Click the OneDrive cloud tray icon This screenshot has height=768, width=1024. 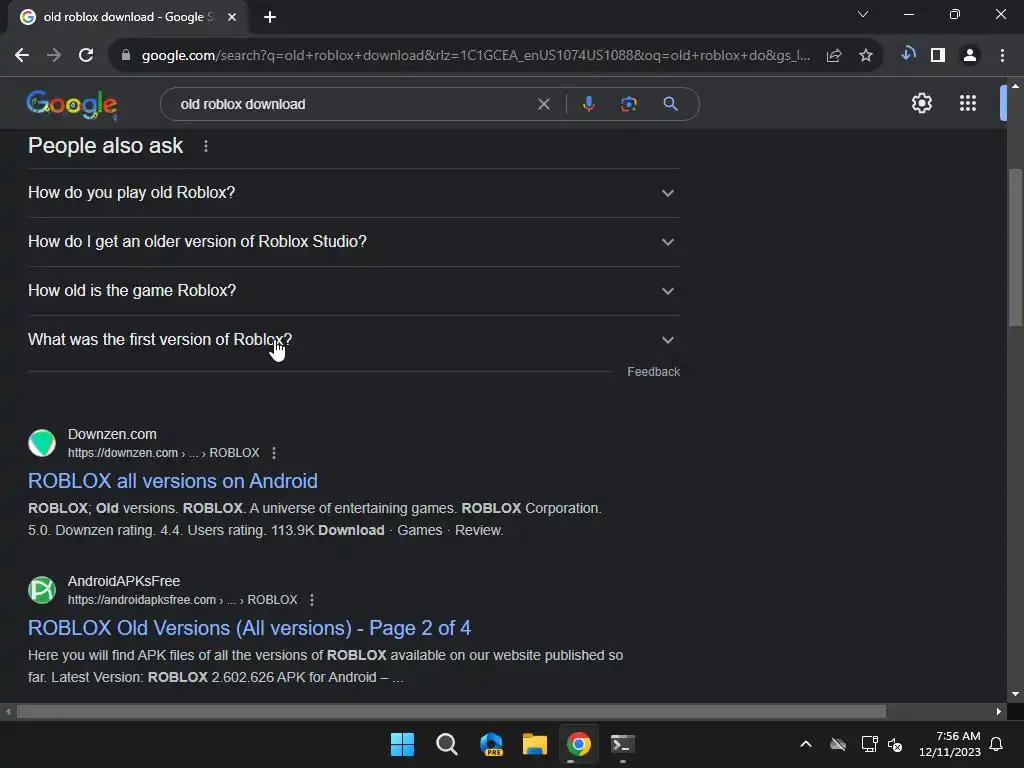click(x=838, y=744)
